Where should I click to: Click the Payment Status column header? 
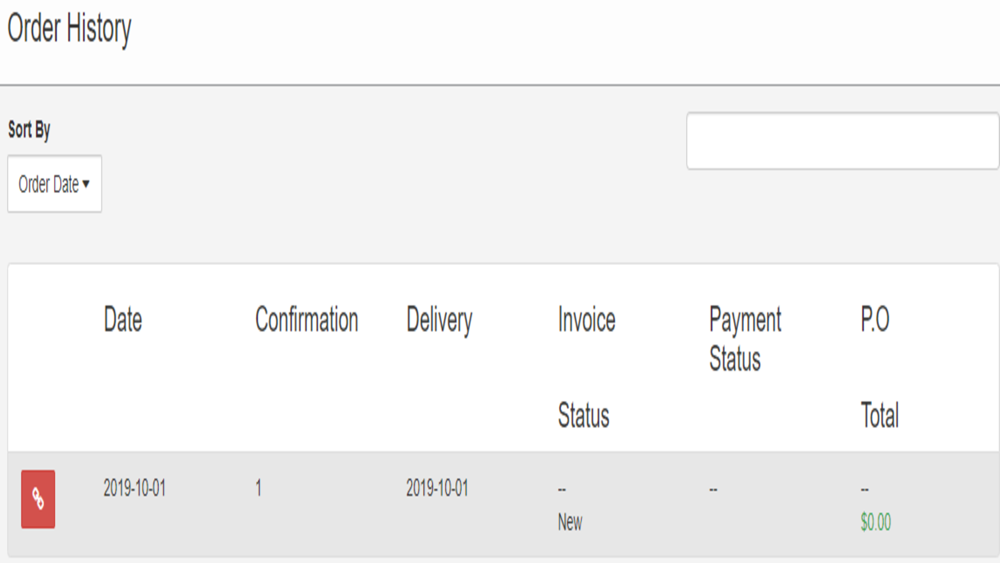(746, 339)
